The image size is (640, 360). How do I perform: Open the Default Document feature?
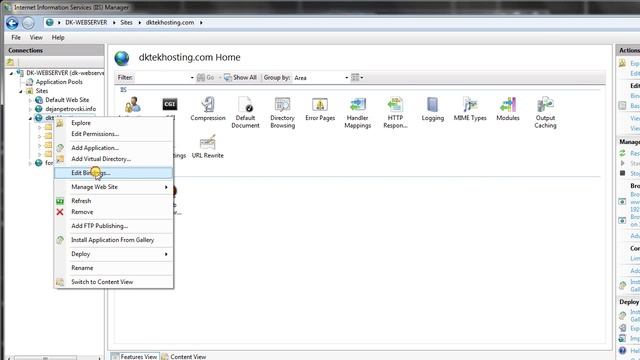(245, 113)
